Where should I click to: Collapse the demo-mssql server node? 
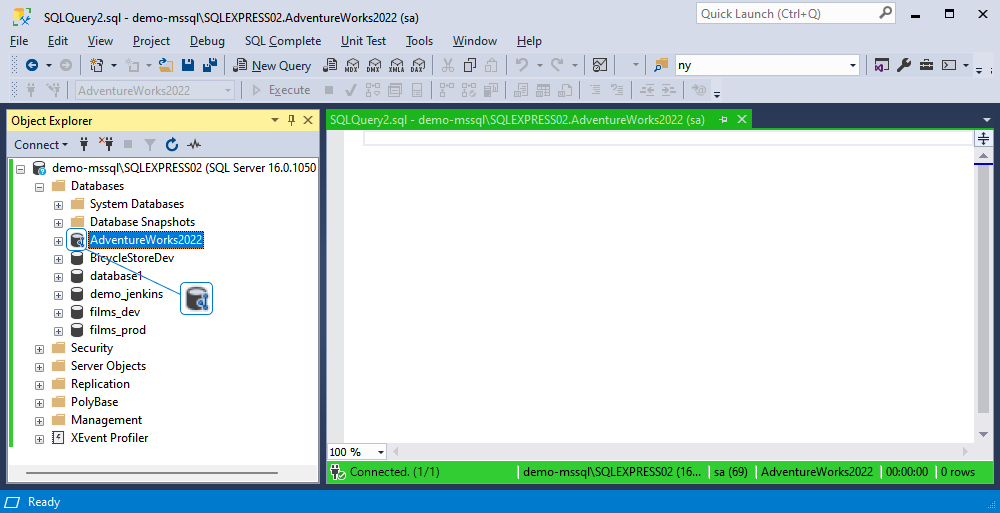tap(20, 169)
